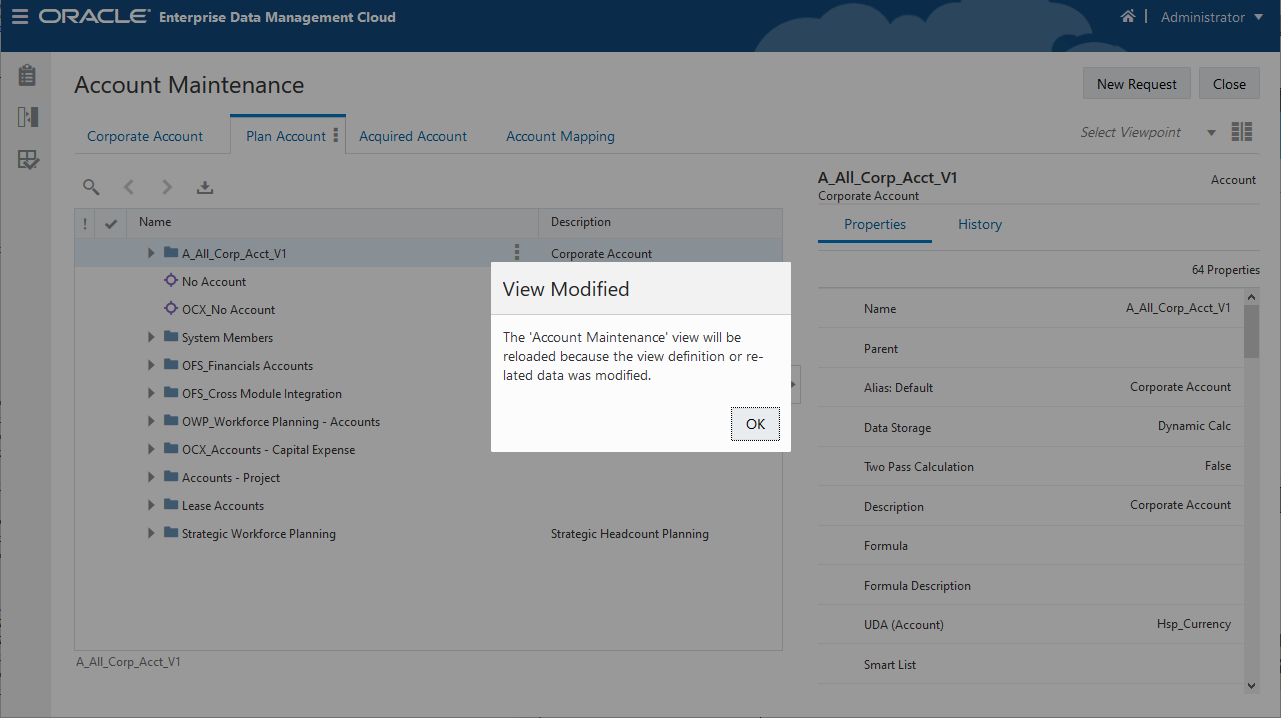The height and width of the screenshot is (718, 1281).
Task: Download the viewpoint using the download icon
Action: click(205, 187)
